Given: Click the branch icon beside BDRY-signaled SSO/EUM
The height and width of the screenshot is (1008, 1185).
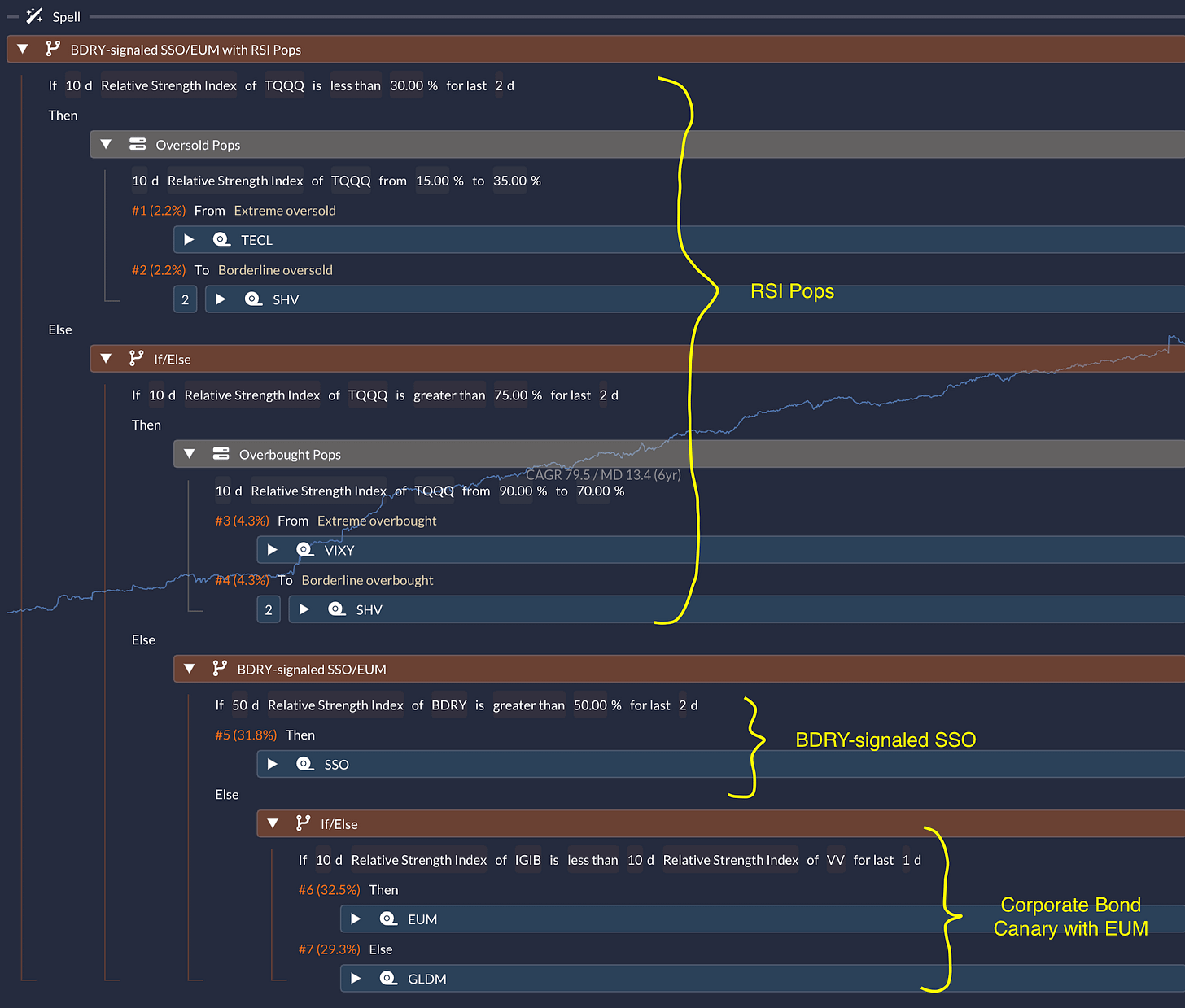Looking at the screenshot, I should pos(220,668).
